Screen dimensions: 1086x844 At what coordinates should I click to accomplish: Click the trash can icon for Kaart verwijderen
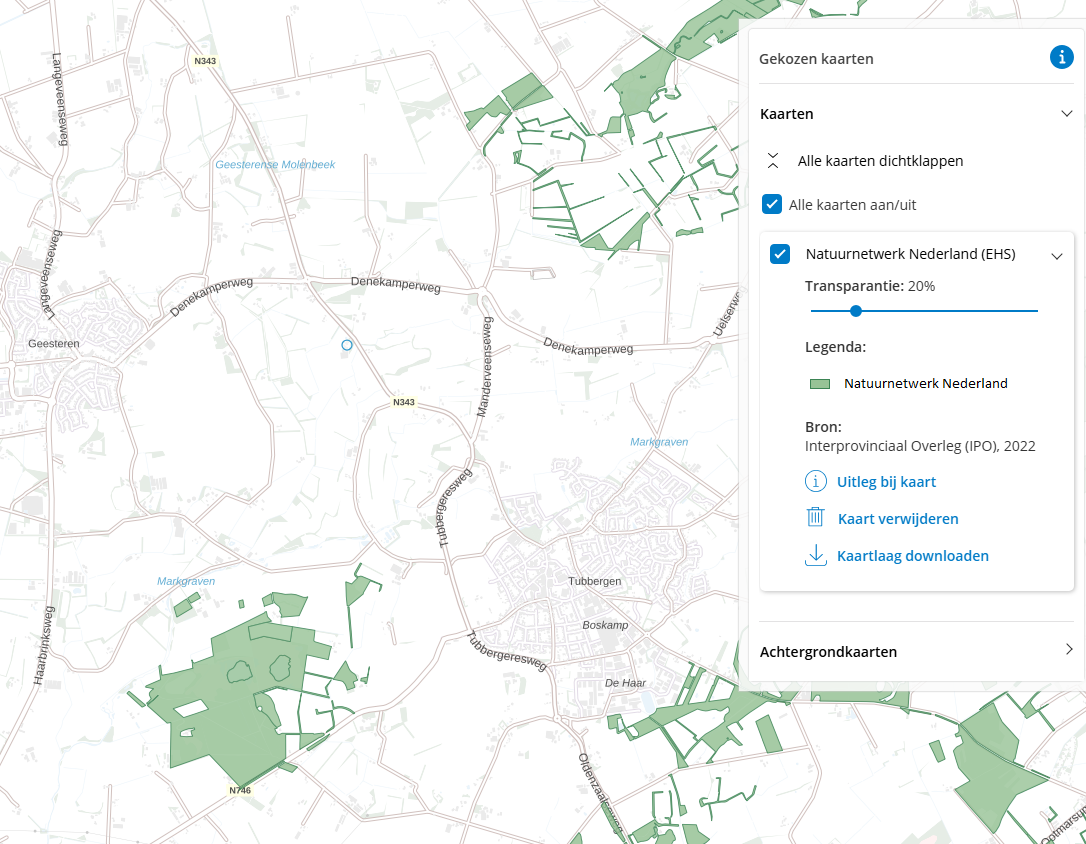(815, 517)
